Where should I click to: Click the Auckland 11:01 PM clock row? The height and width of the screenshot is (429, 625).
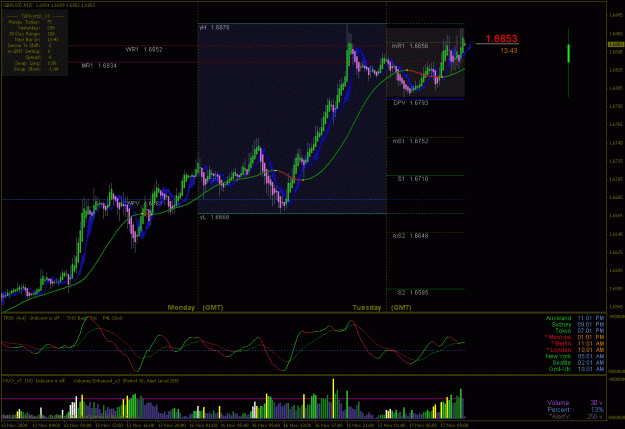tap(575, 318)
